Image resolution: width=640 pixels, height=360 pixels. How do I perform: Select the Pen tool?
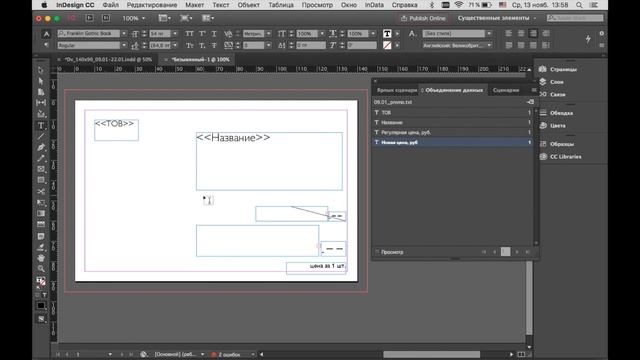[41, 147]
